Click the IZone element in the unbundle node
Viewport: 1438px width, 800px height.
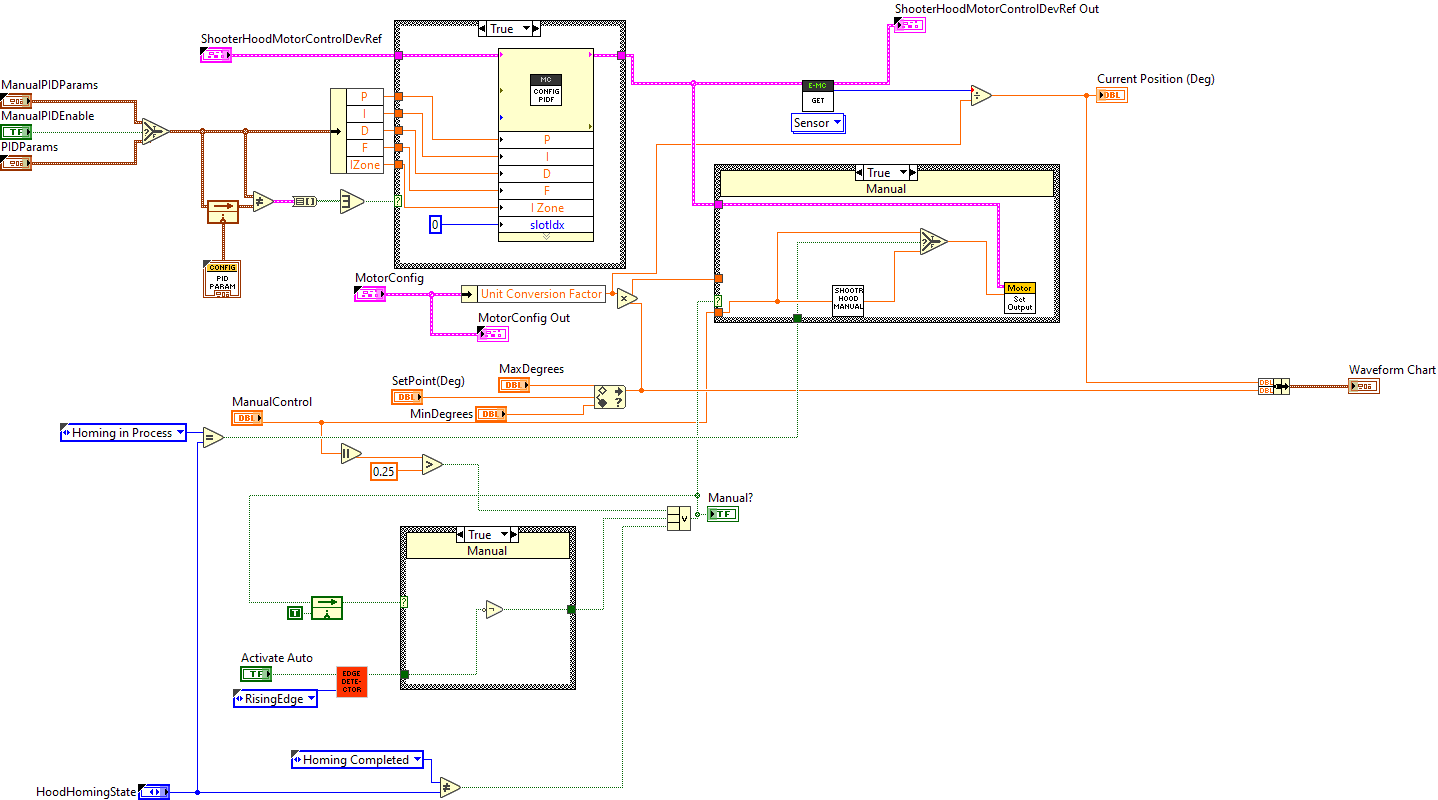tap(364, 165)
